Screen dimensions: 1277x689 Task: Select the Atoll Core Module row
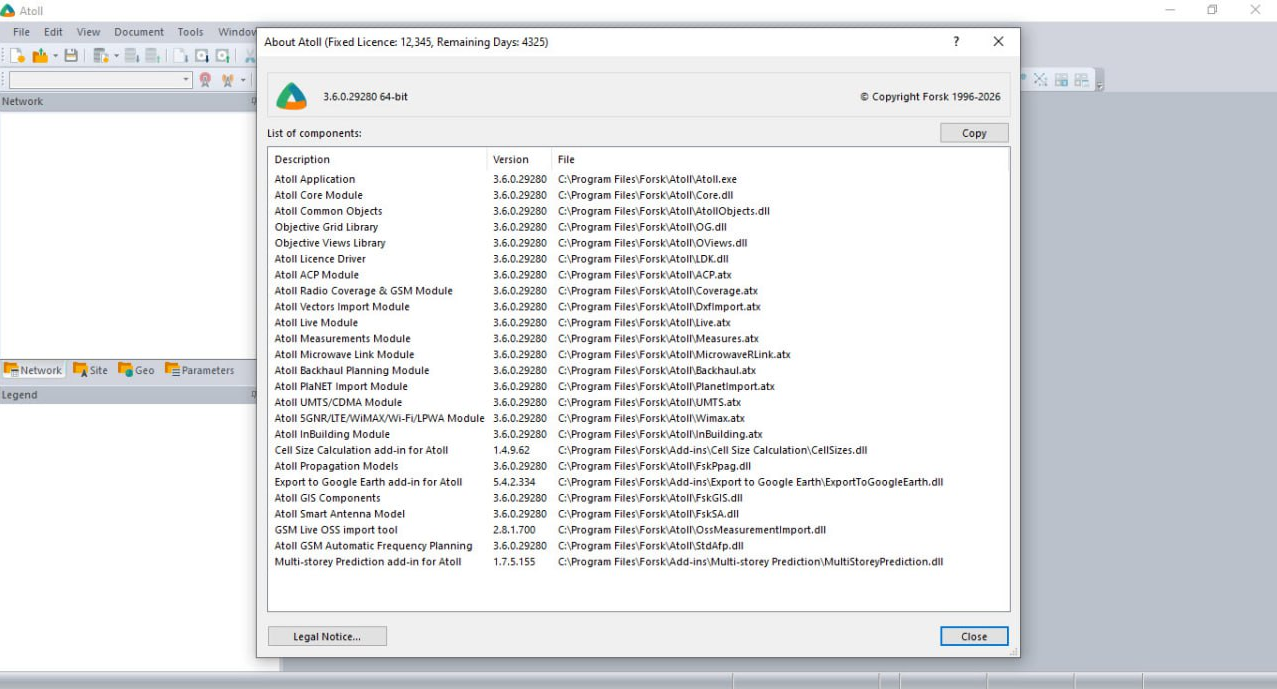click(638, 195)
